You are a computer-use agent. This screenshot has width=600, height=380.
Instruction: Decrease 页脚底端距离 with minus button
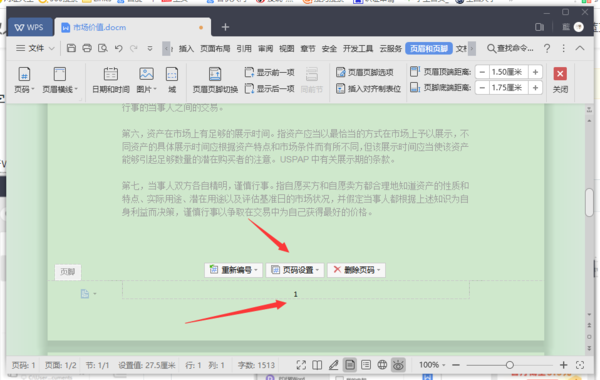482,88
